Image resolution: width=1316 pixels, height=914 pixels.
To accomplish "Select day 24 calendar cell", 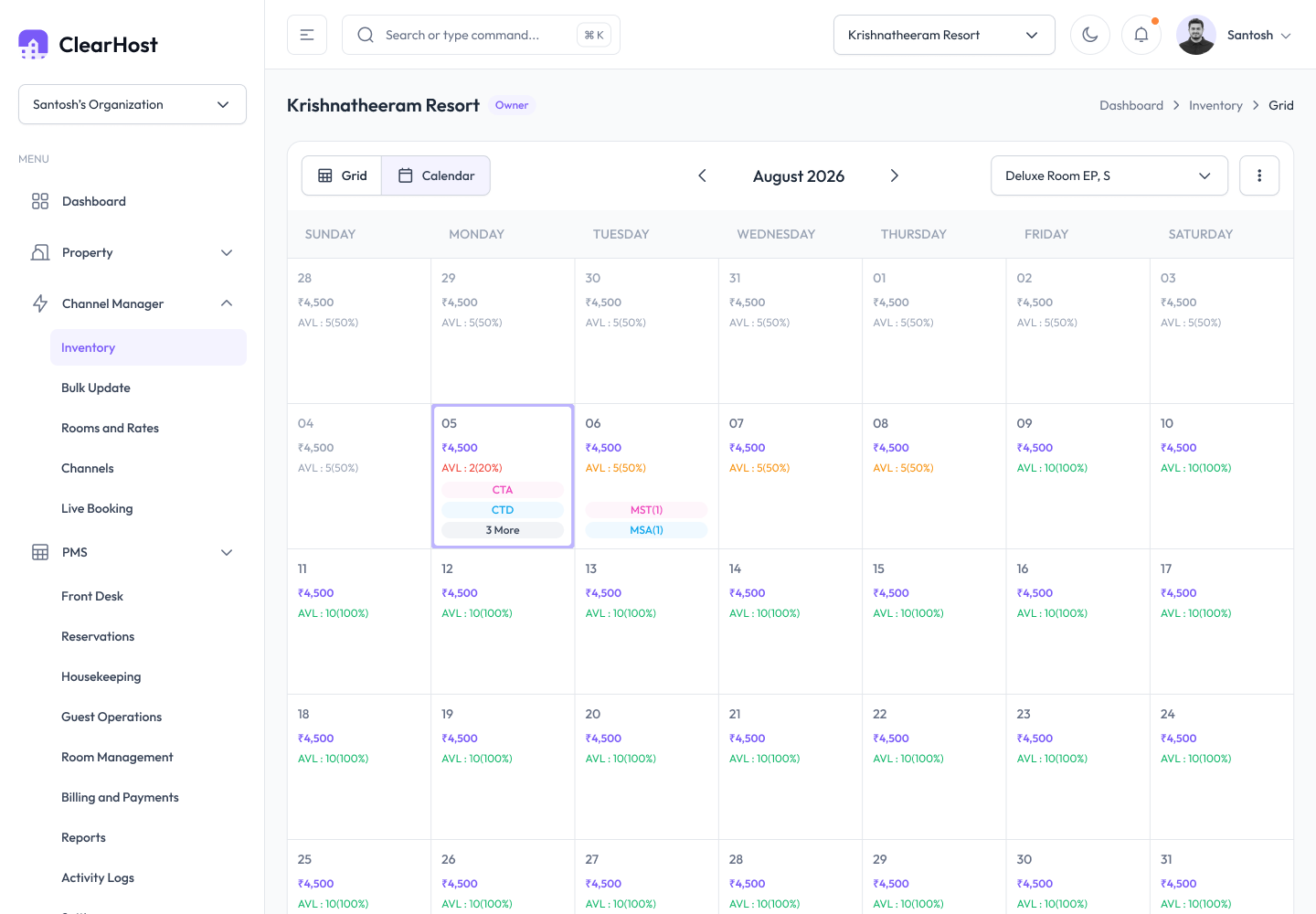I will 1221,767.
